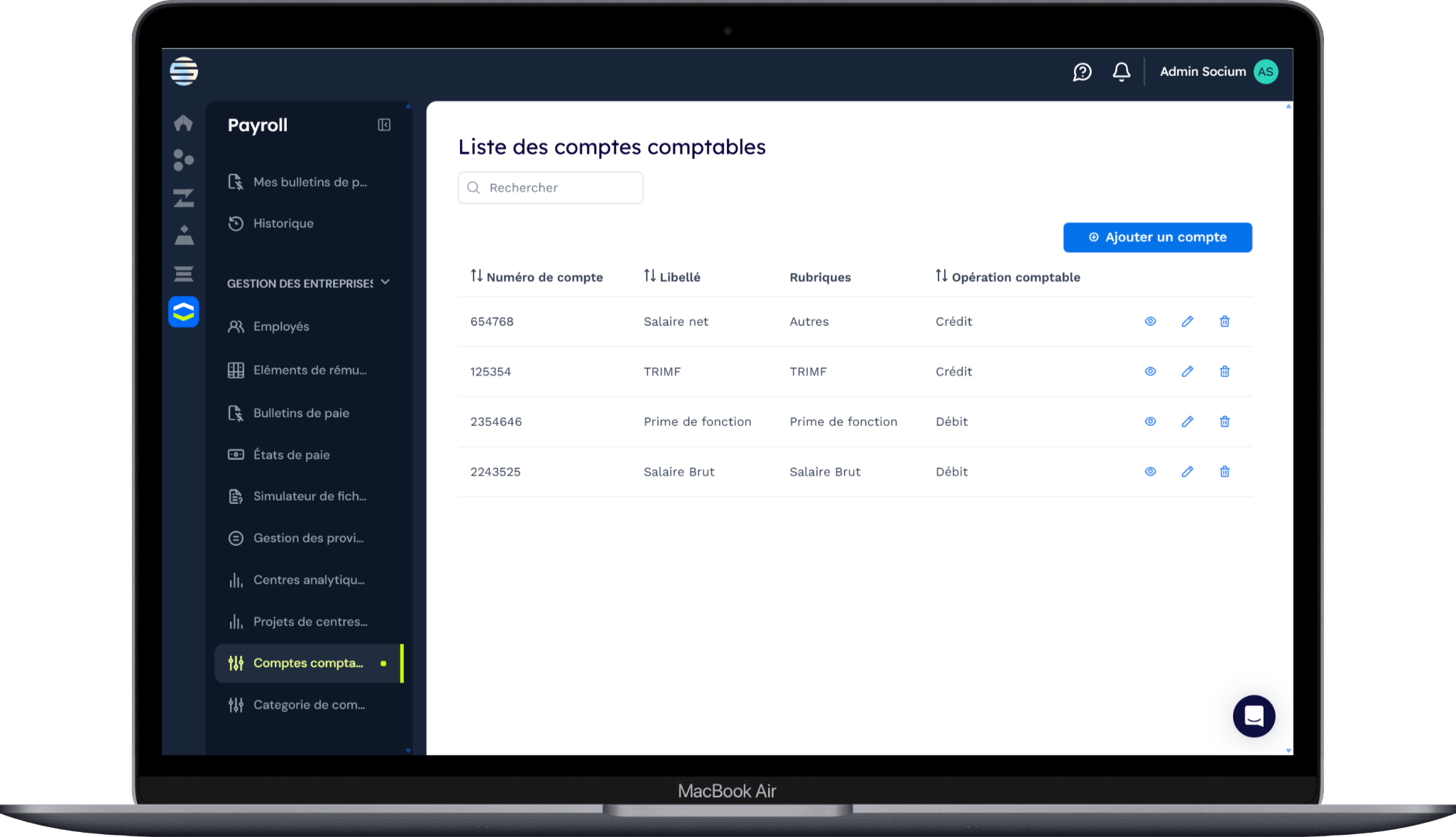Open the help chat icon in header
1456x837 pixels.
coord(1082,72)
